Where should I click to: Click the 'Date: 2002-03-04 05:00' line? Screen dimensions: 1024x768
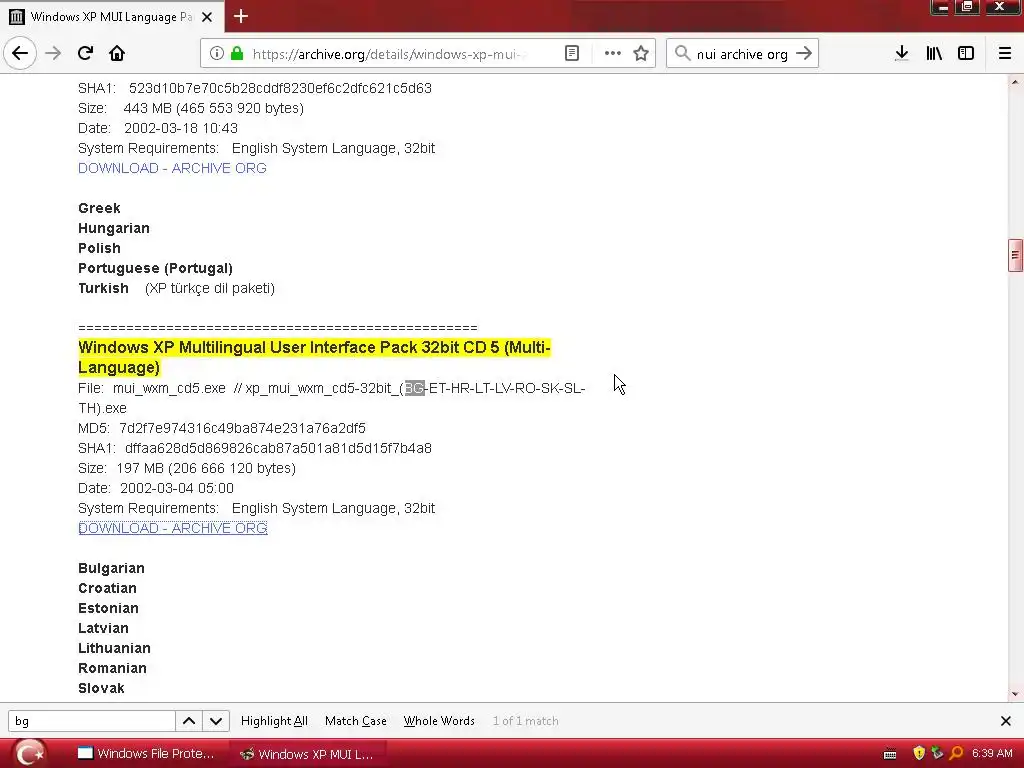(156, 488)
